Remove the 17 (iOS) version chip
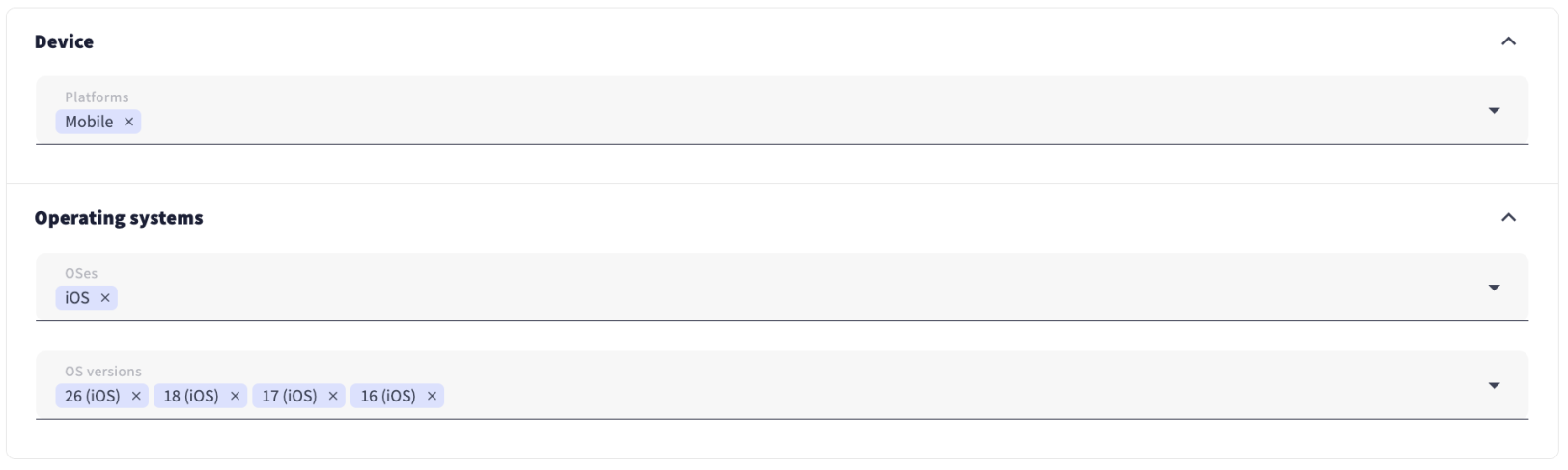The width and height of the screenshot is (1568, 470). [333, 396]
